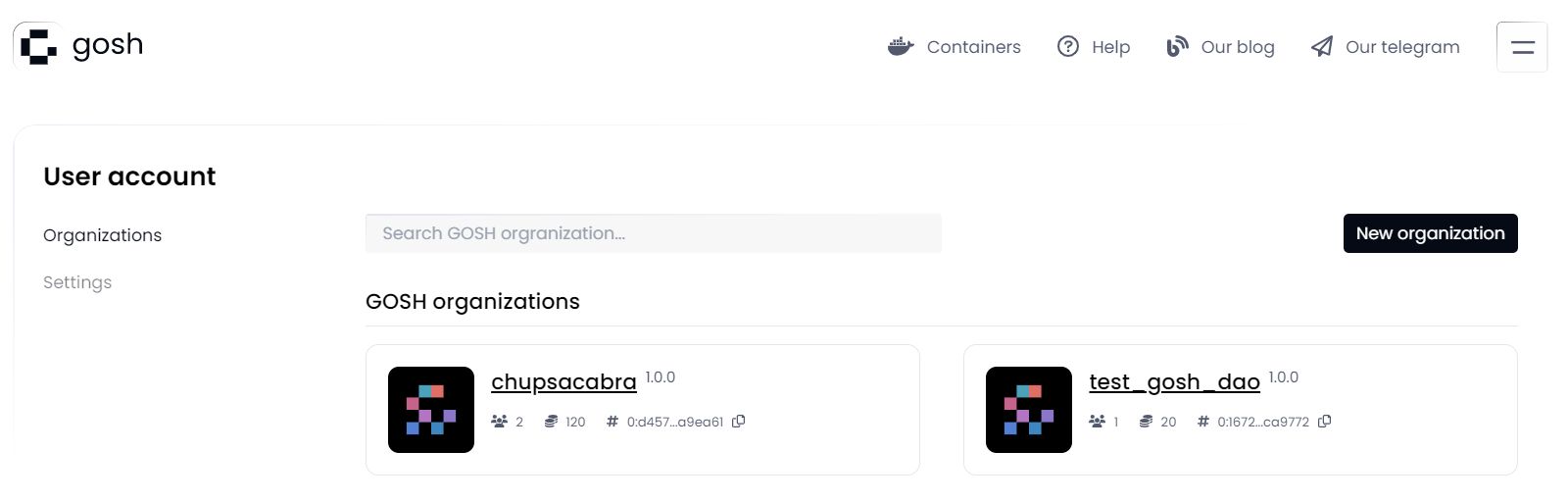1568x501 pixels.
Task: Open the chupsacabra organization link
Action: coord(563,381)
